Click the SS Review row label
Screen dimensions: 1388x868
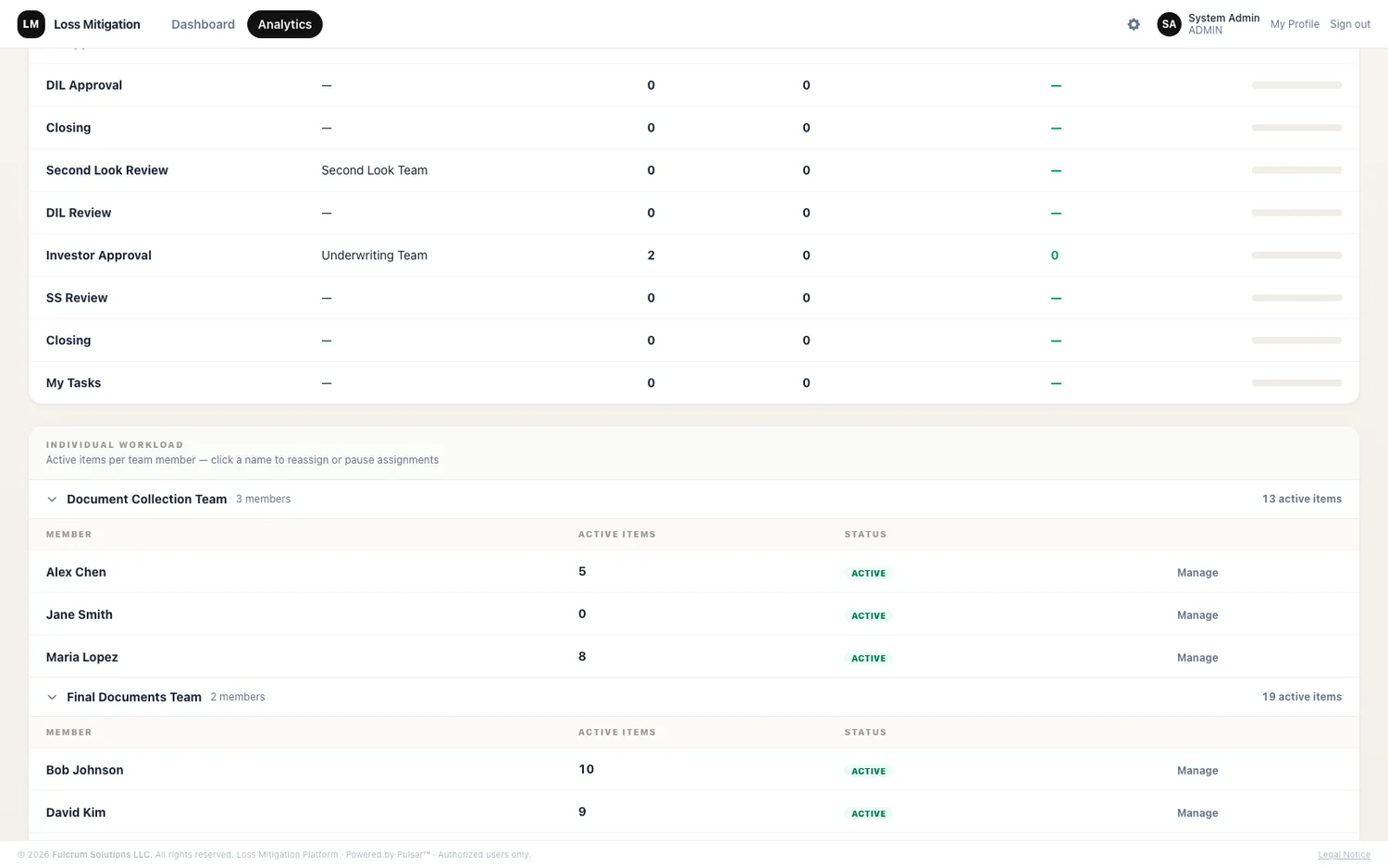[x=77, y=298]
